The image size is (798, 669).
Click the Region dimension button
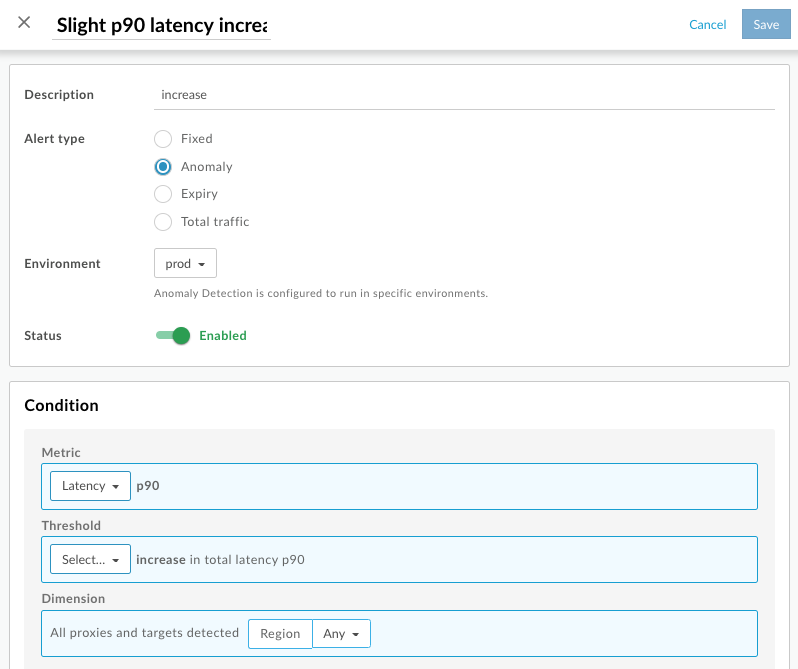[x=280, y=634]
